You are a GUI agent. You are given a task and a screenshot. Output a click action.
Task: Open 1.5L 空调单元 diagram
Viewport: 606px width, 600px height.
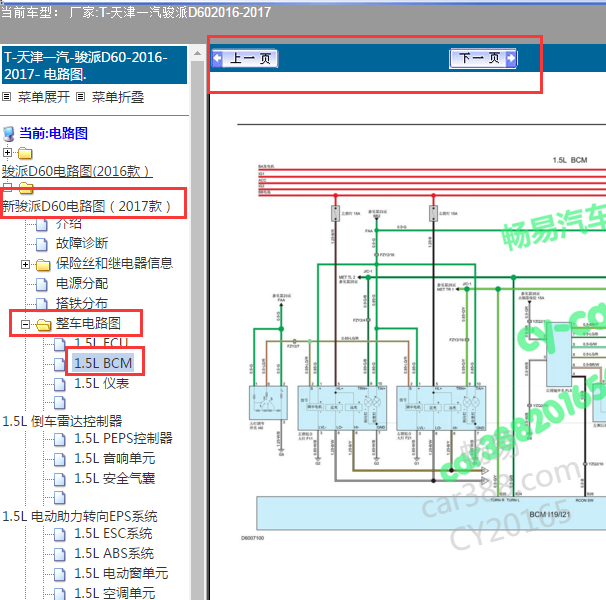click(115, 593)
